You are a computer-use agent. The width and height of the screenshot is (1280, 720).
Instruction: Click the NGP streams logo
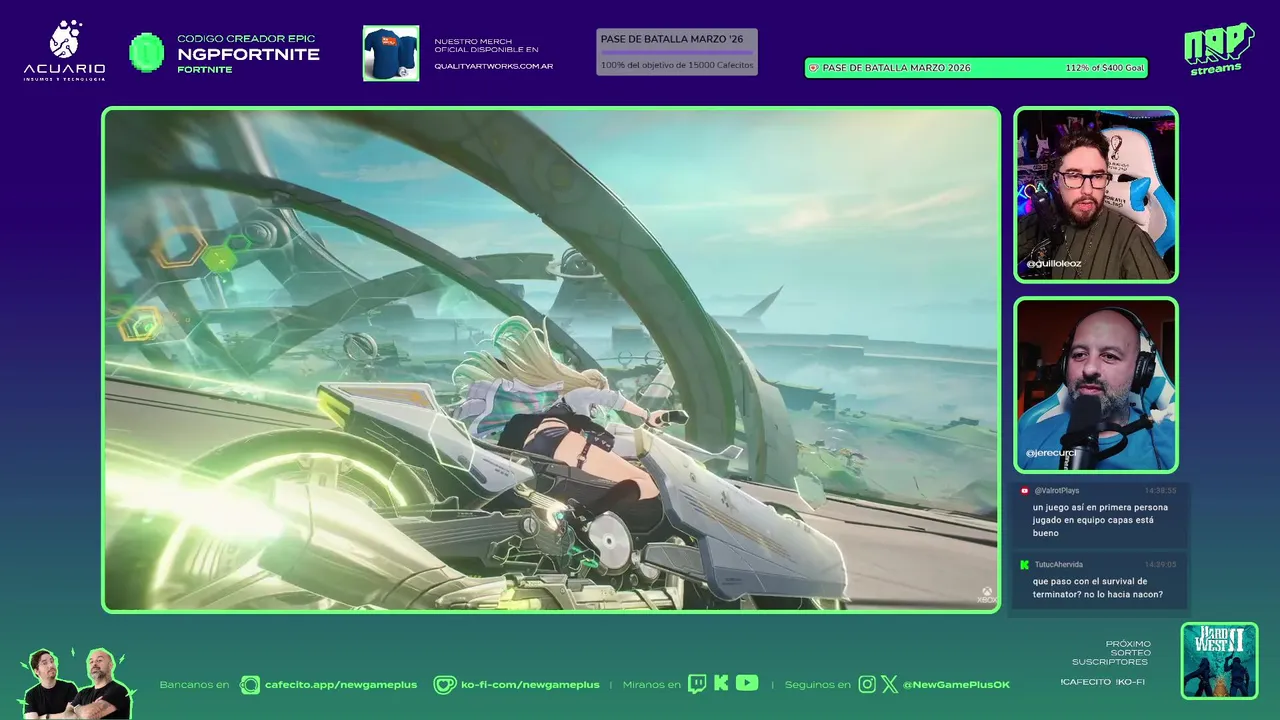pyautogui.click(x=1218, y=49)
